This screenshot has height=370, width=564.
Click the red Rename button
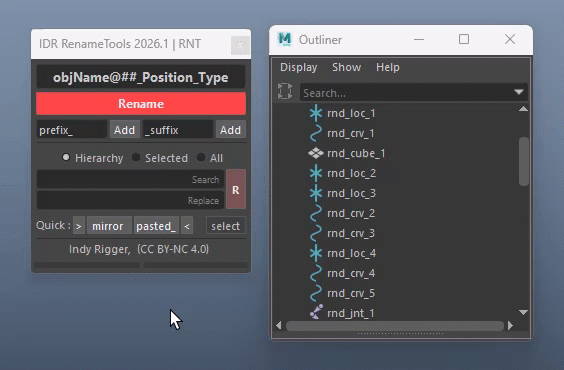point(141,104)
